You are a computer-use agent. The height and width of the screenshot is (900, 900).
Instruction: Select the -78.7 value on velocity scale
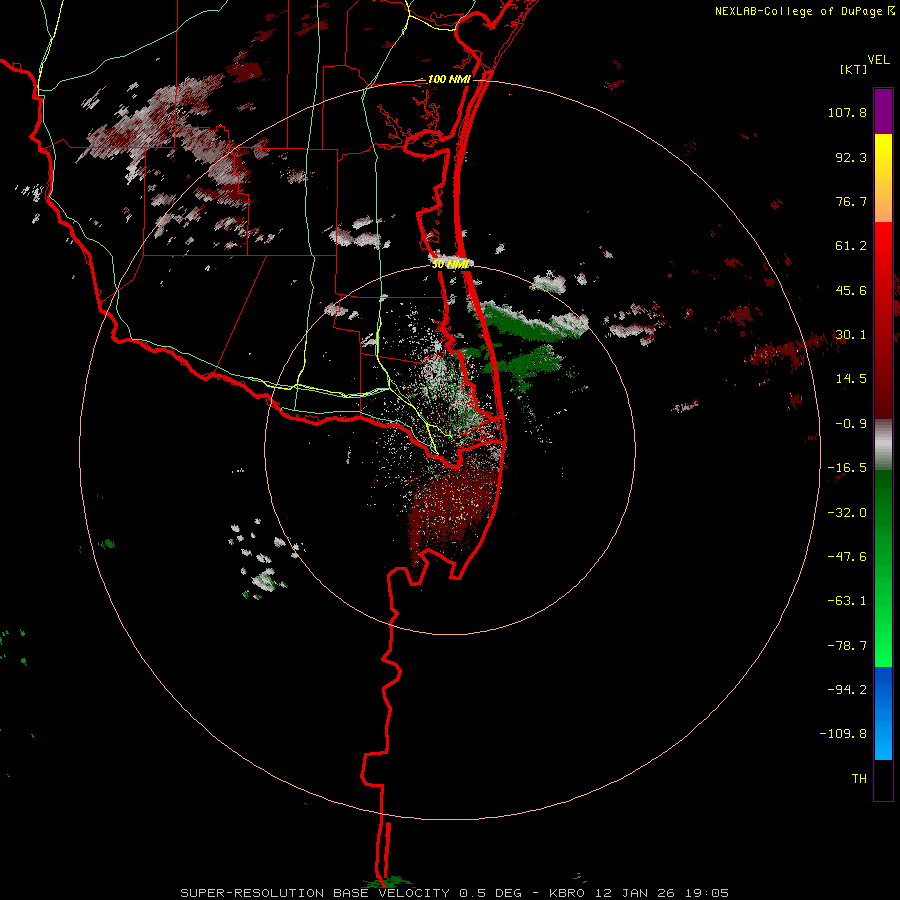coord(847,646)
